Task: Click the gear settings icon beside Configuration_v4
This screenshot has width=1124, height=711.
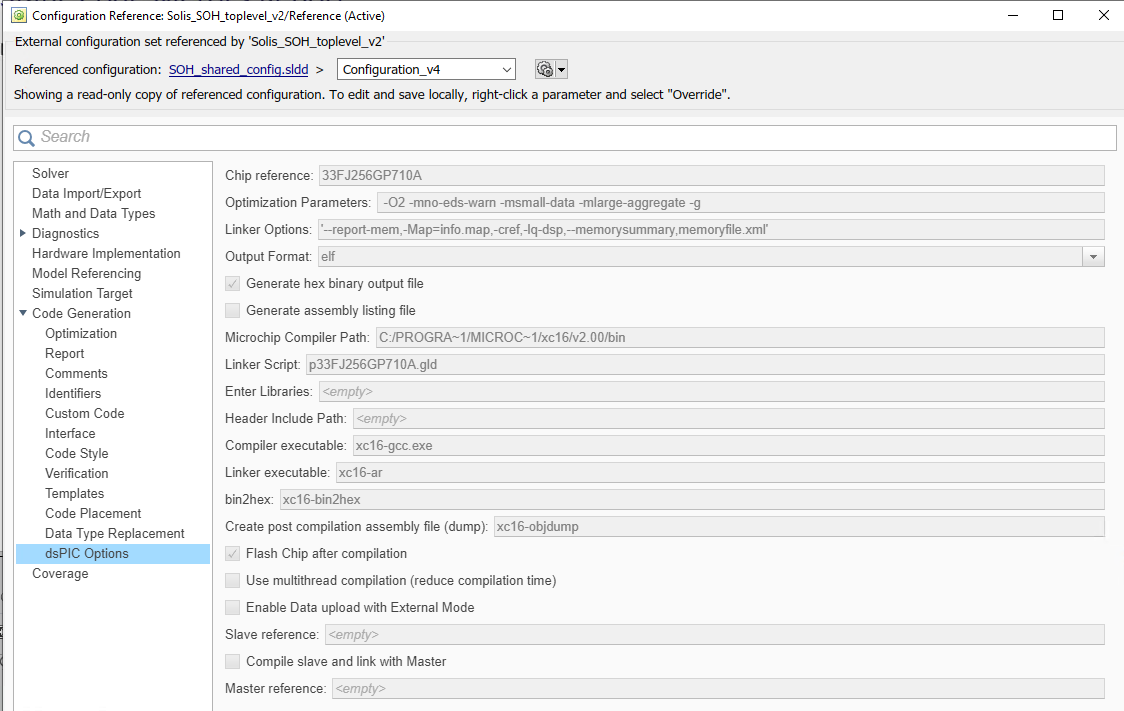Action: point(545,69)
